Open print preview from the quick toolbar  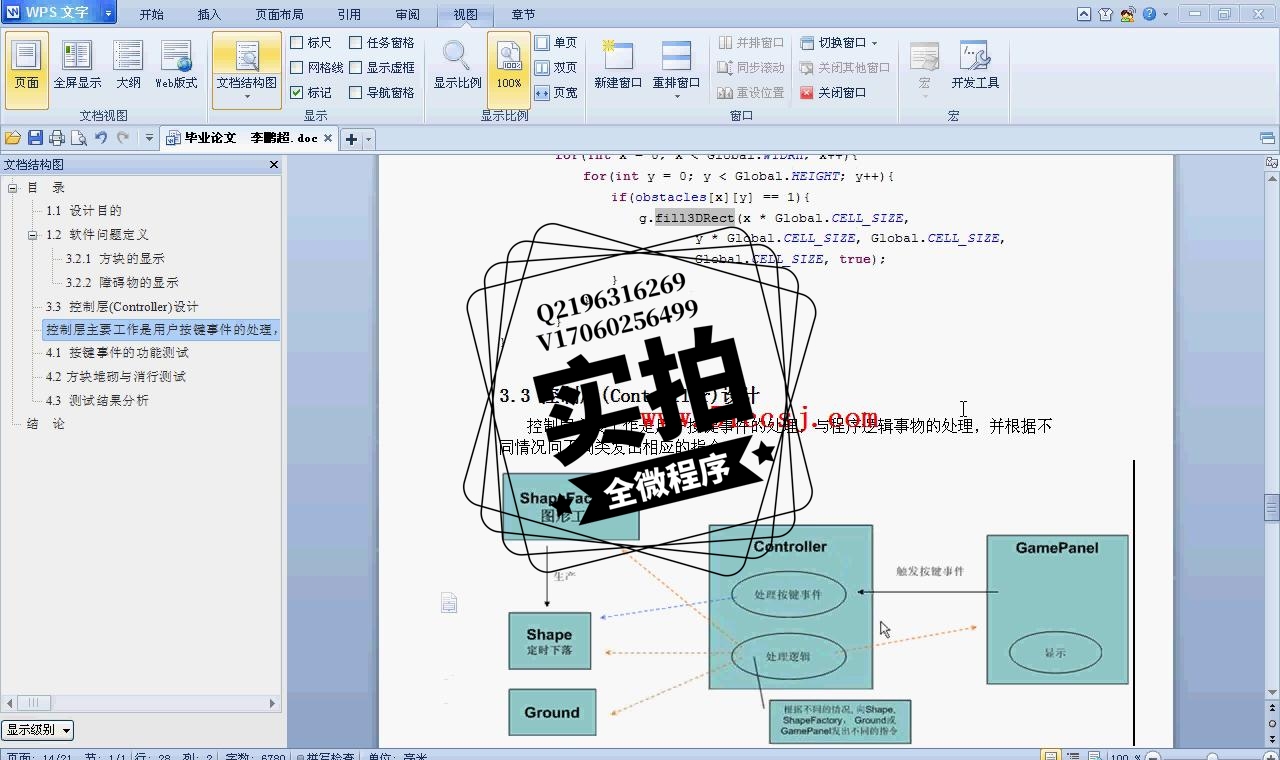point(79,138)
